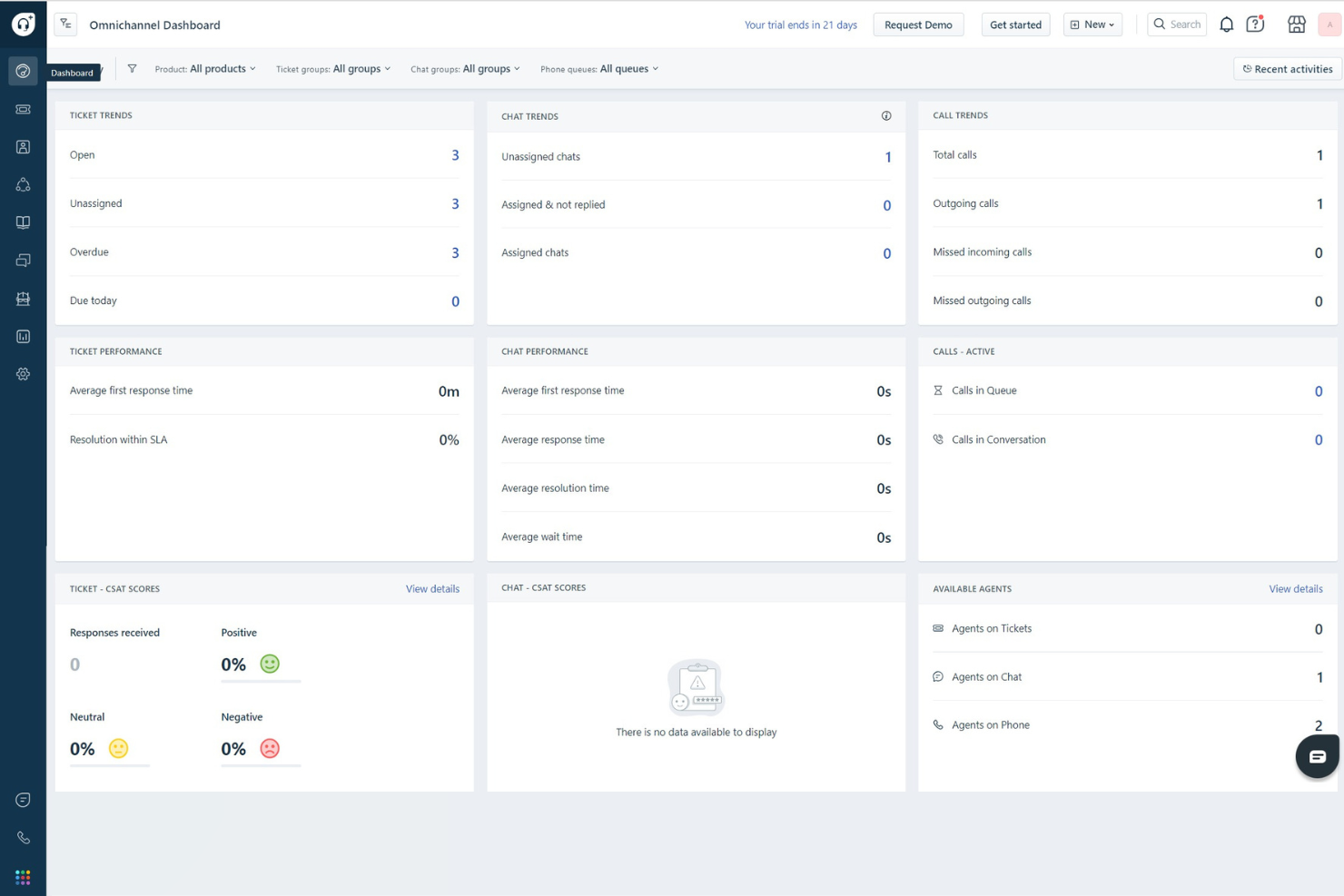The image size is (1344, 896).
Task: Open the New dropdown in the top bar
Action: pos(1092,24)
